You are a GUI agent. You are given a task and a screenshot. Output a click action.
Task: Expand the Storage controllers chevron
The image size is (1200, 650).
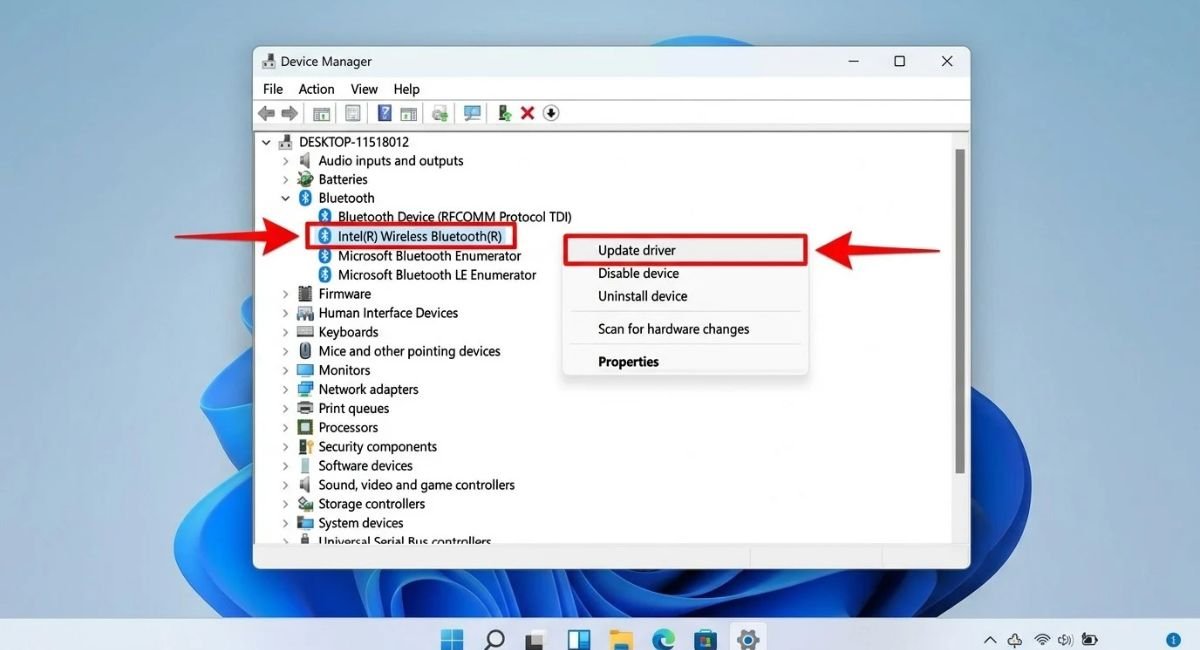(x=285, y=504)
